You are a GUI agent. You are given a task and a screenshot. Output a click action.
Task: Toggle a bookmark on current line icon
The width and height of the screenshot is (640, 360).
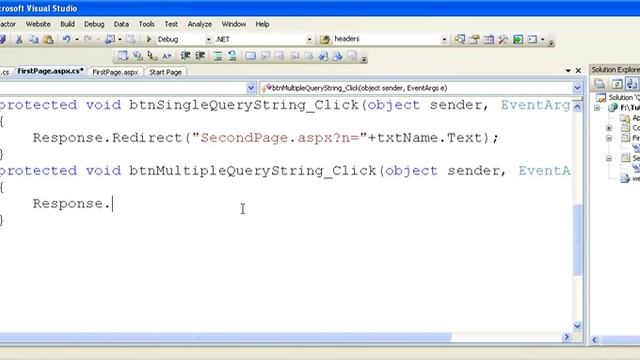tap(251, 56)
